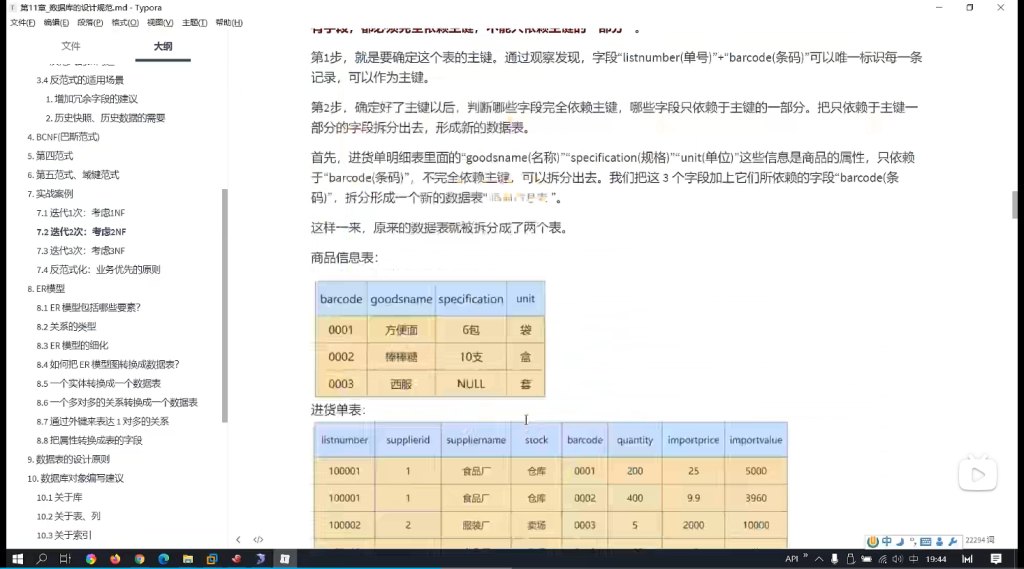Open the VirtualBox taskbar icon
1024x569 pixels.
[x=212, y=559]
